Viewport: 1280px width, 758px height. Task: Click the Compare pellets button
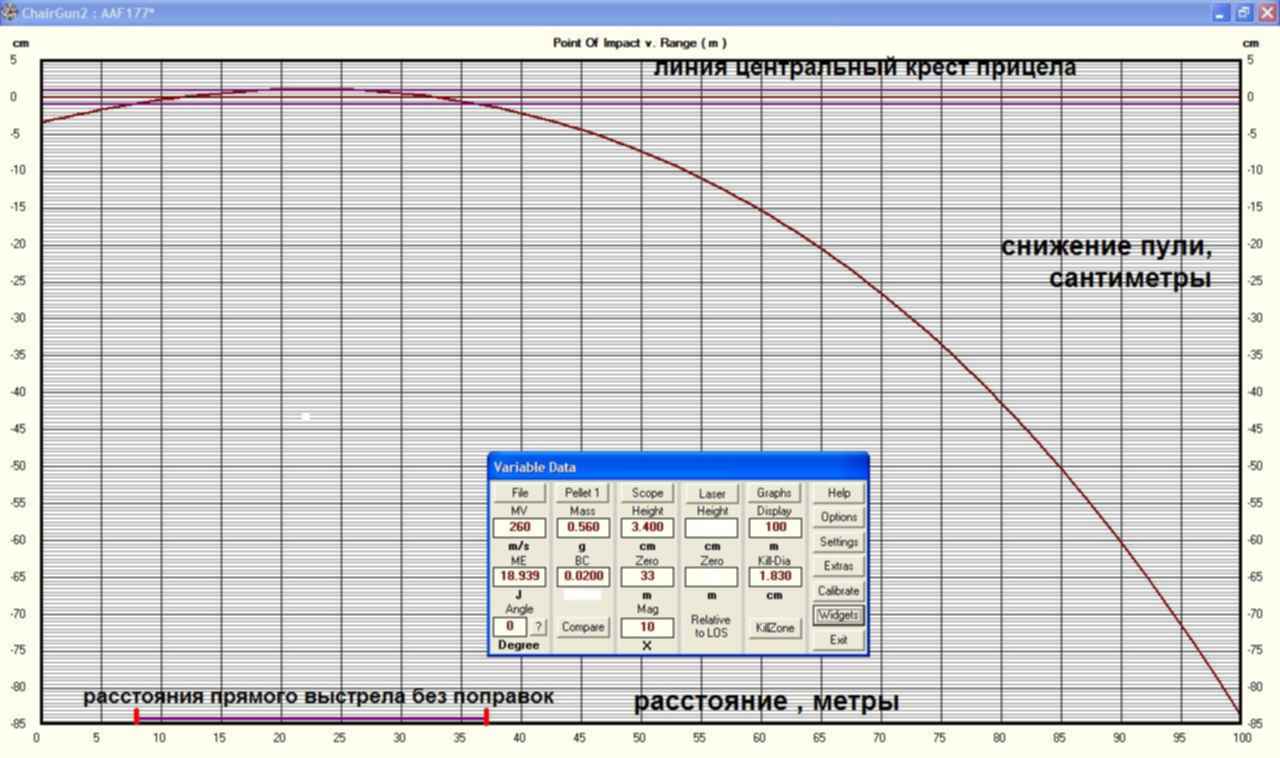click(x=582, y=627)
